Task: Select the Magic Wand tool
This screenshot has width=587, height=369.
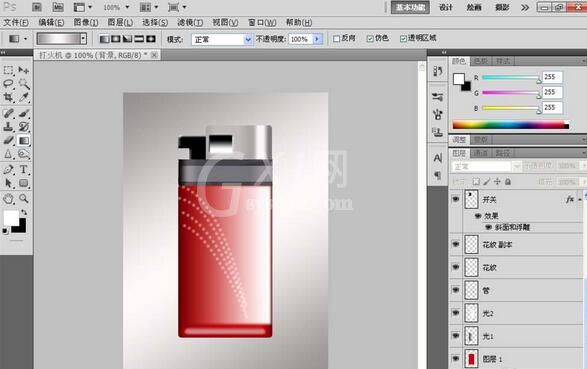Action: coord(24,84)
